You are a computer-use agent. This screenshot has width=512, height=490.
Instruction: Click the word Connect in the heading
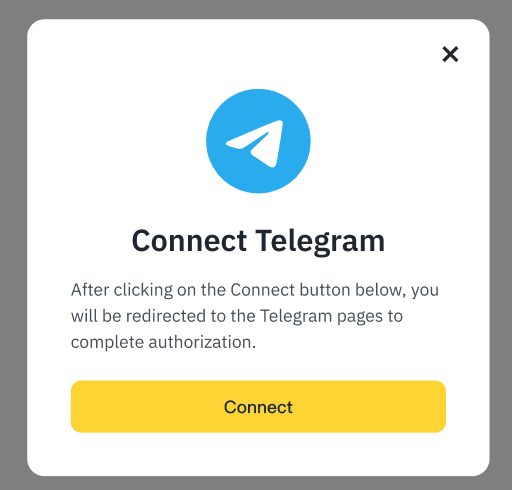(x=189, y=241)
